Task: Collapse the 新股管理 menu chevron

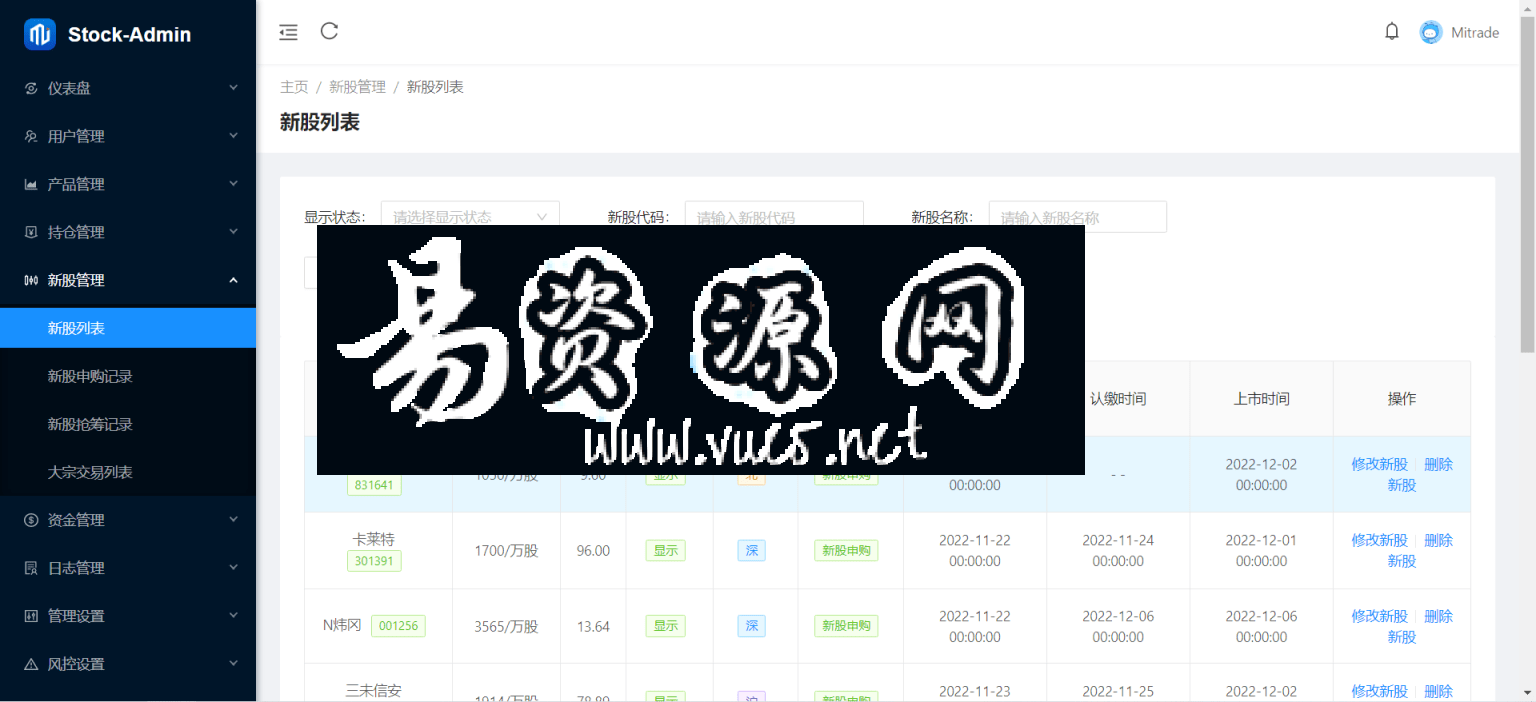Action: point(233,280)
